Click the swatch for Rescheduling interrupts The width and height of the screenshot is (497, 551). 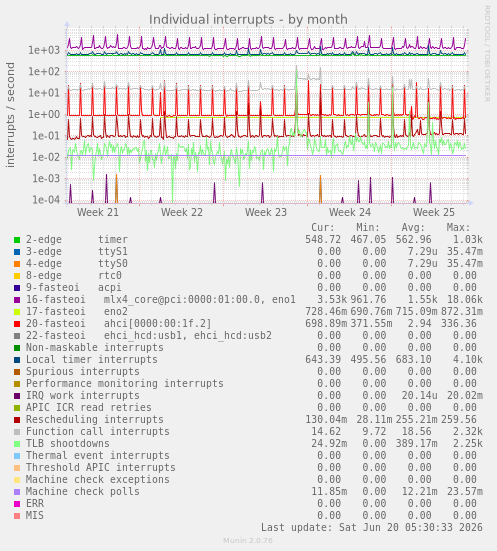[17, 420]
